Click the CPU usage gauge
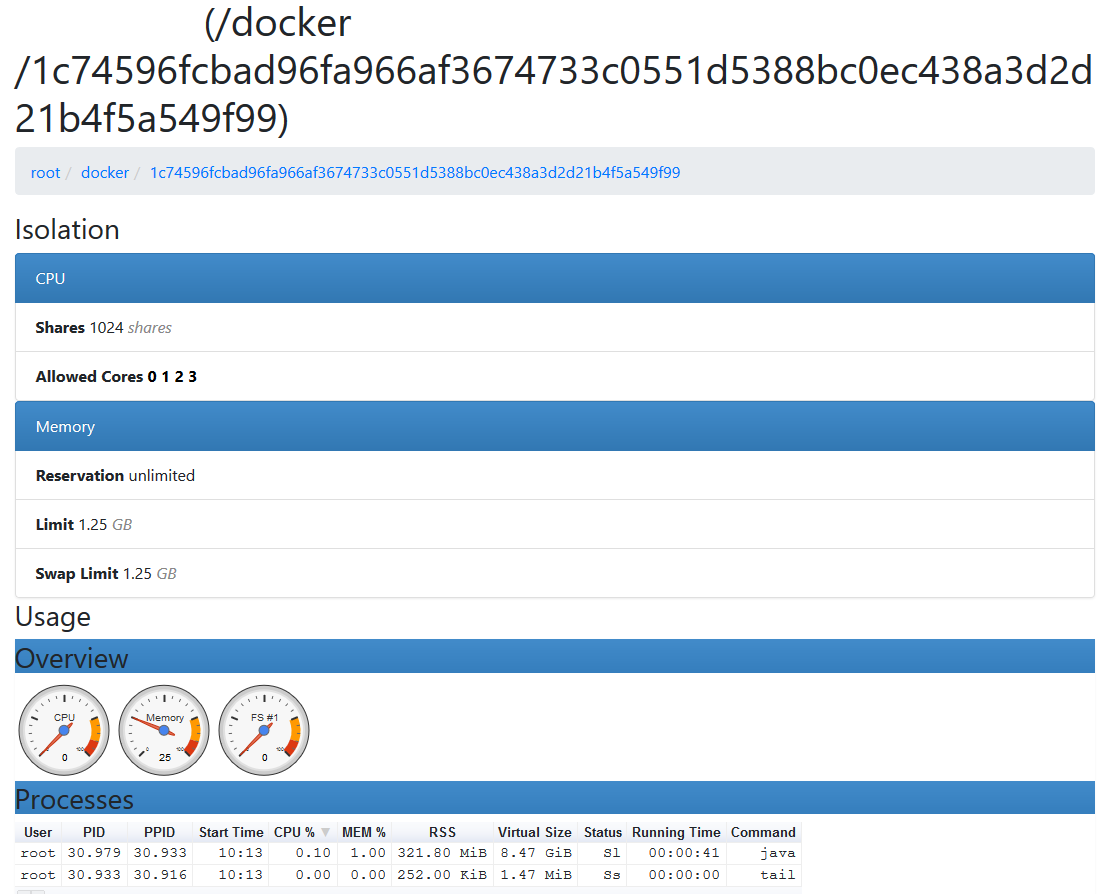The height and width of the screenshot is (894, 1103). 64,730
